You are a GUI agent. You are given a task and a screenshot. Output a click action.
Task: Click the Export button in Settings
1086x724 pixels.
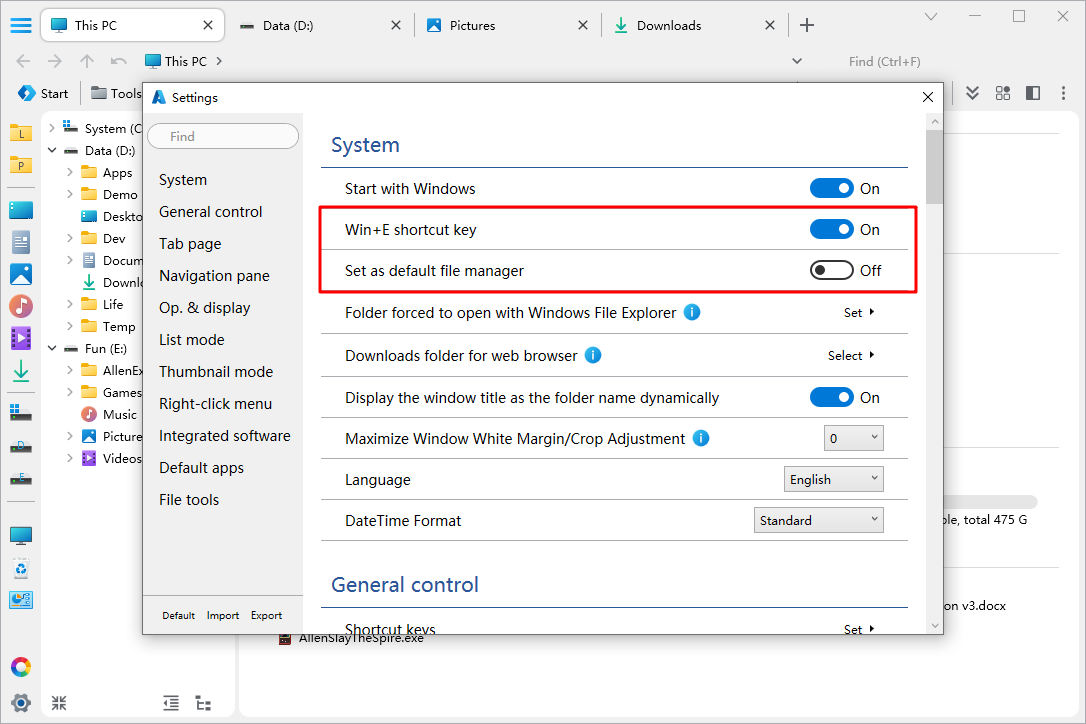[x=266, y=615]
